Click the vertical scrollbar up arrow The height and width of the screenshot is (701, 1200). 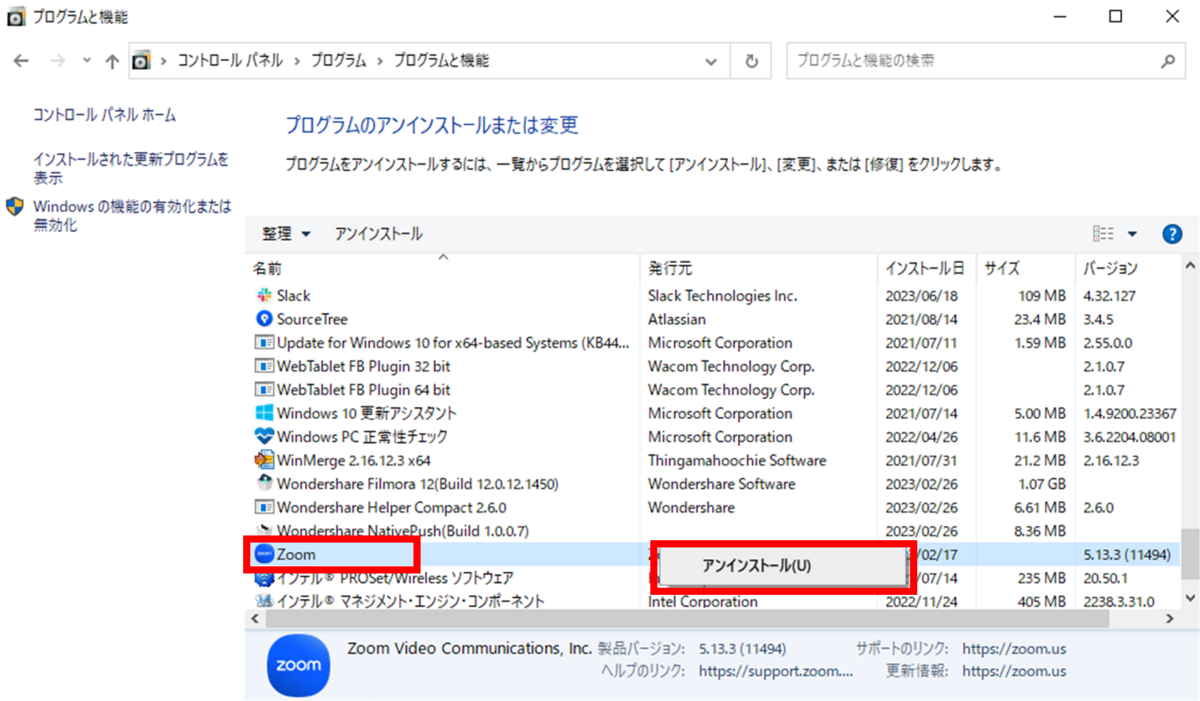click(x=1190, y=267)
